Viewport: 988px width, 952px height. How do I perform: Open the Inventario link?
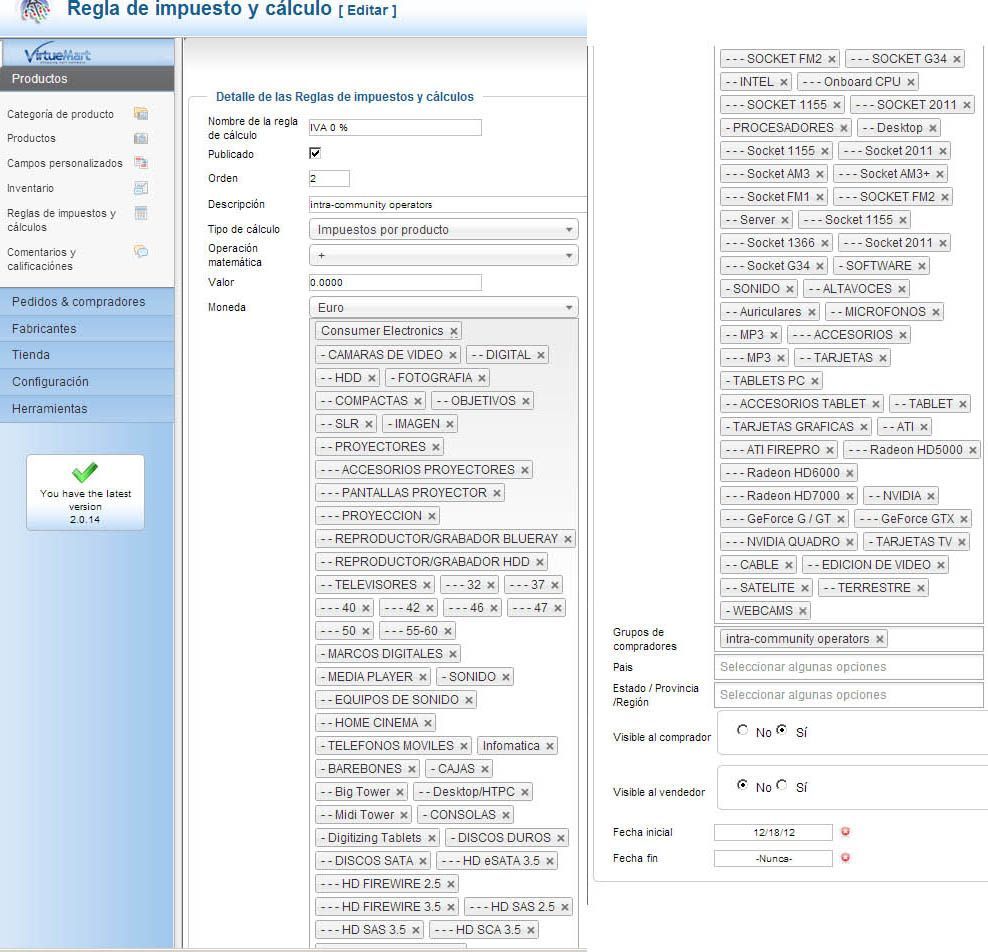[x=30, y=188]
